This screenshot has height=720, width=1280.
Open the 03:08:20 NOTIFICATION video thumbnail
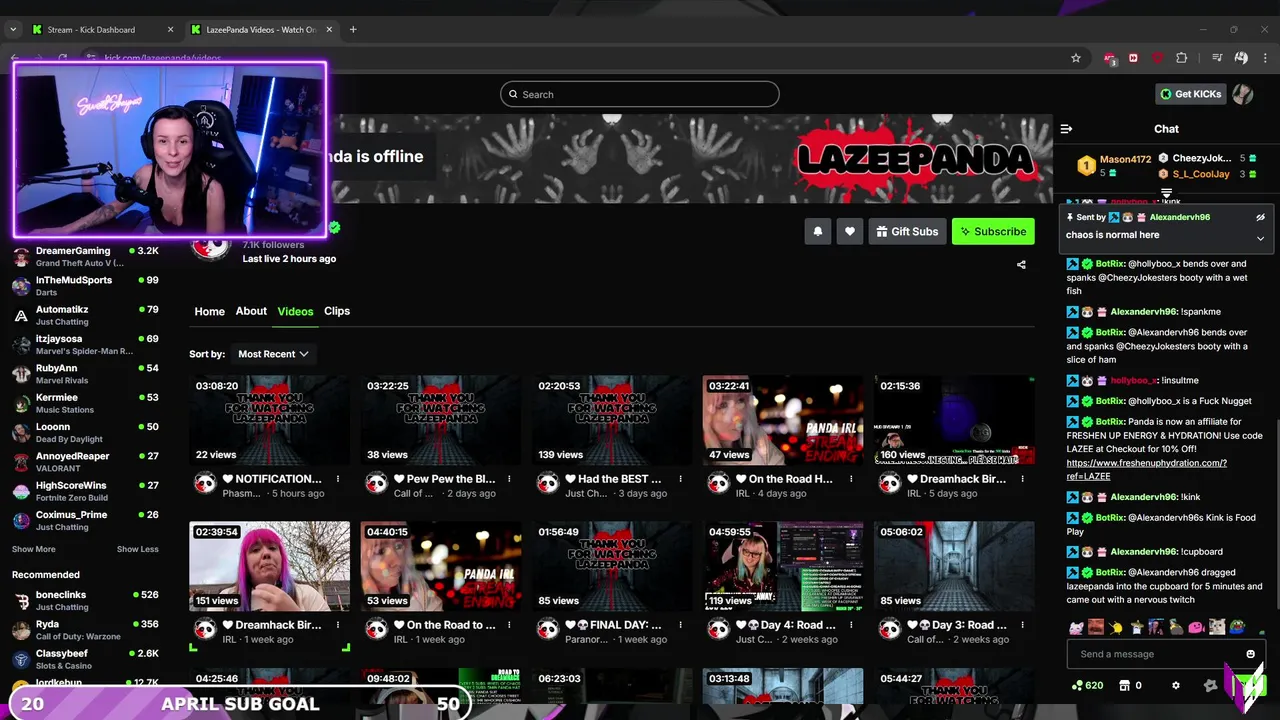pos(269,420)
